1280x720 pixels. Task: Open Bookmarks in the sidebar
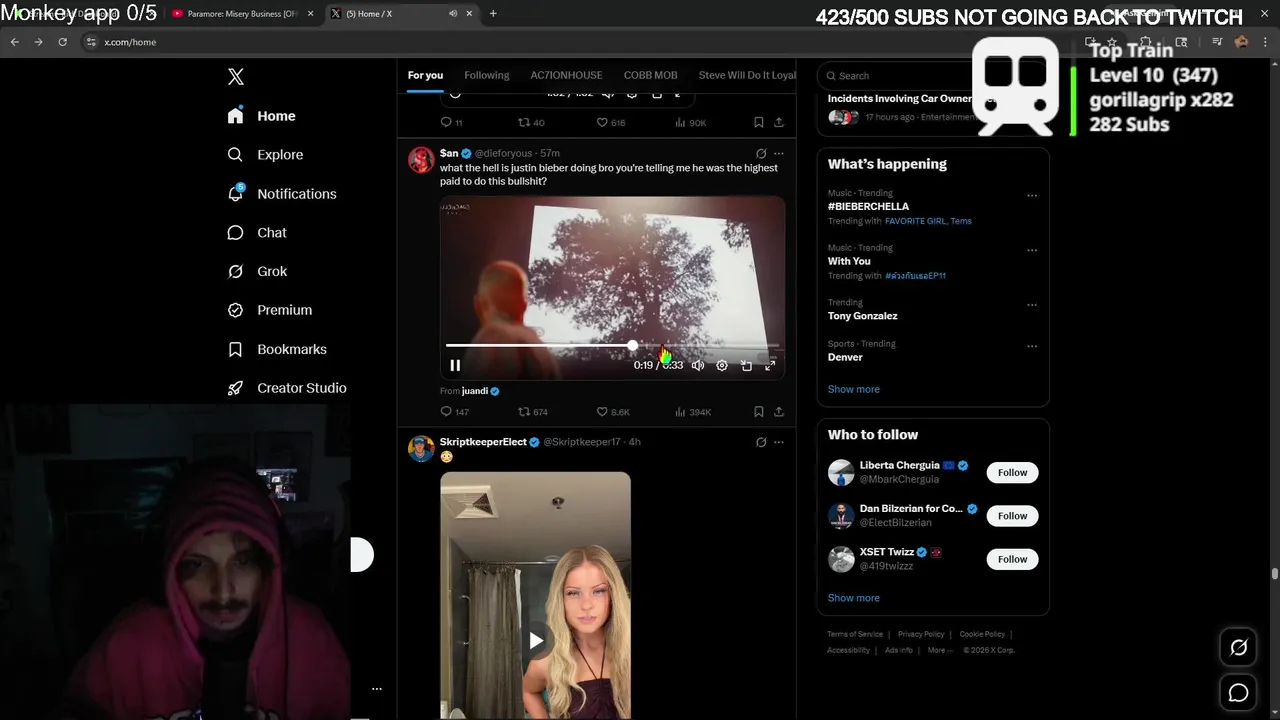click(277, 349)
